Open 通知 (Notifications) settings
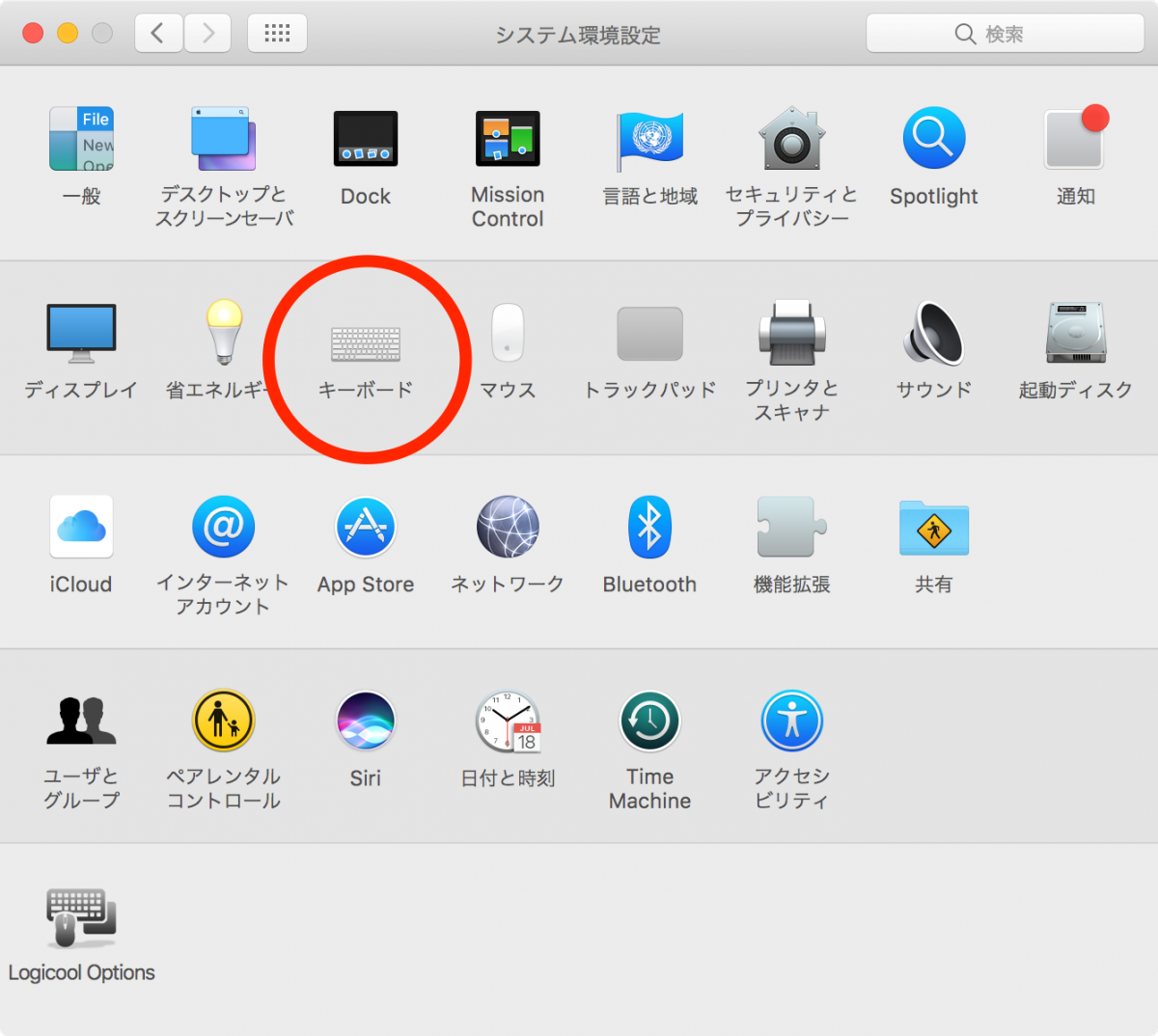 [1075, 138]
